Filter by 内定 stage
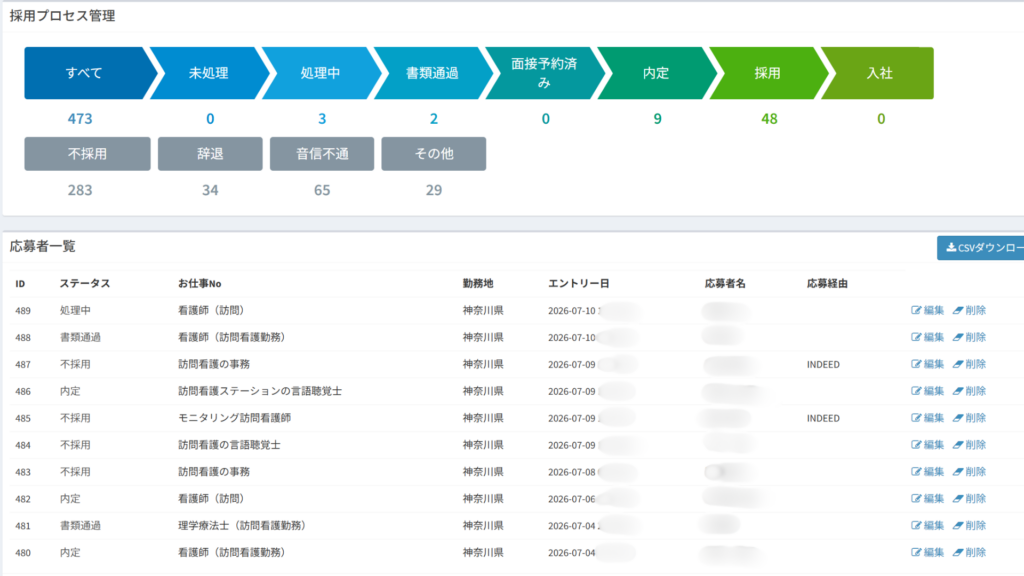This screenshot has height=576, width=1024. [656, 73]
